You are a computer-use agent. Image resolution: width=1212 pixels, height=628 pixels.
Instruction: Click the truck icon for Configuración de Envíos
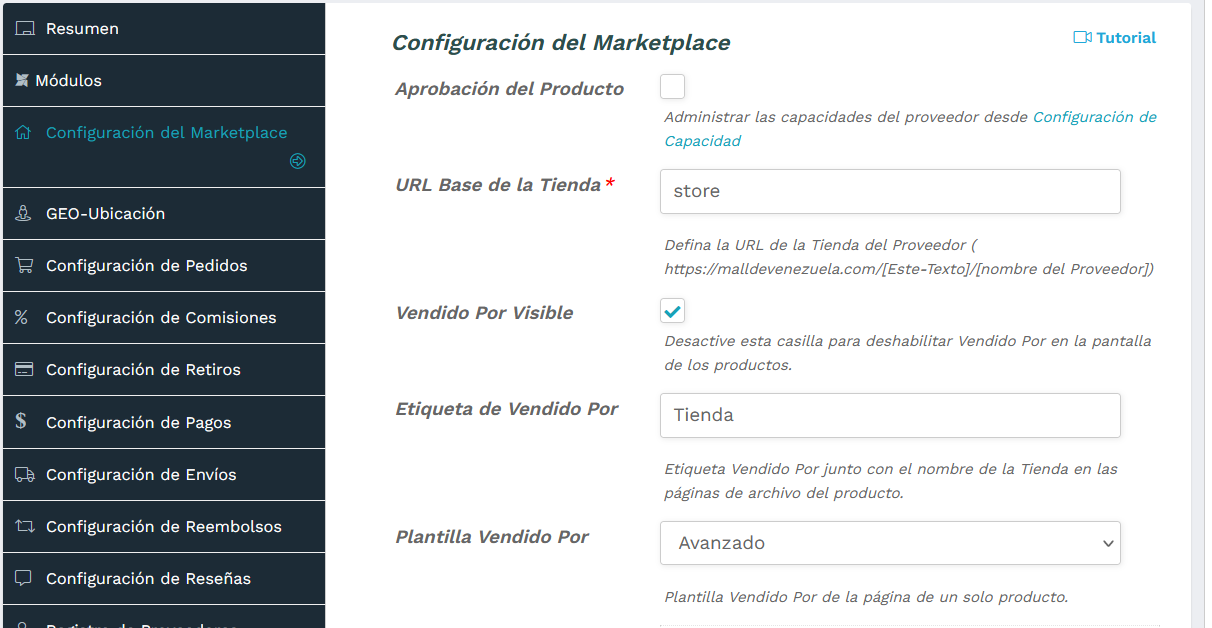pos(25,474)
